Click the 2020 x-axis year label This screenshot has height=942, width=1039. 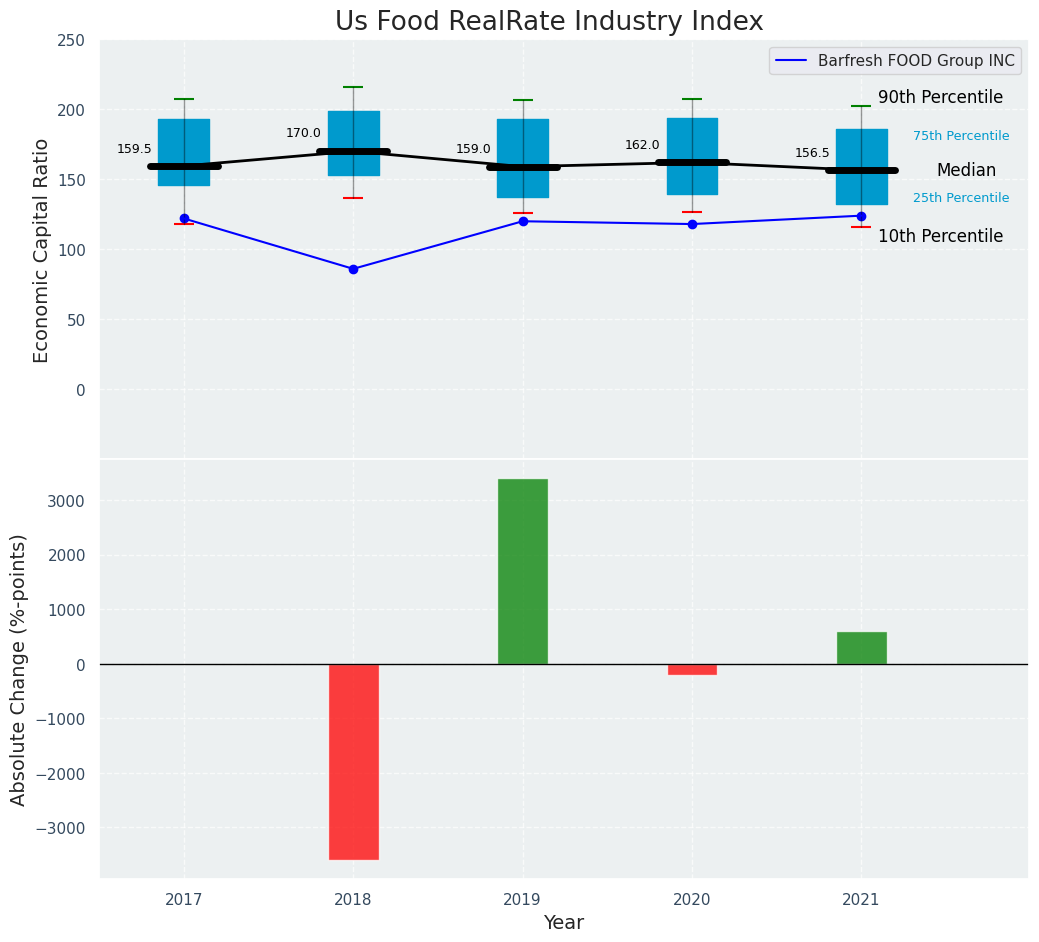coord(692,900)
